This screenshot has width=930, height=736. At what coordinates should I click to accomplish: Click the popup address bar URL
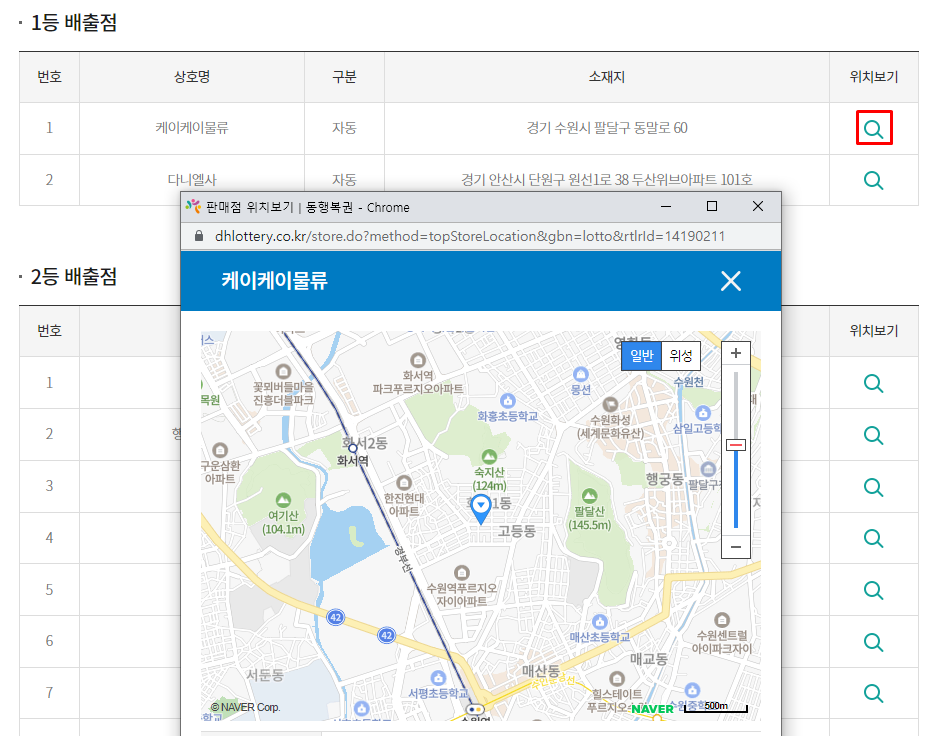pyautogui.click(x=470, y=236)
